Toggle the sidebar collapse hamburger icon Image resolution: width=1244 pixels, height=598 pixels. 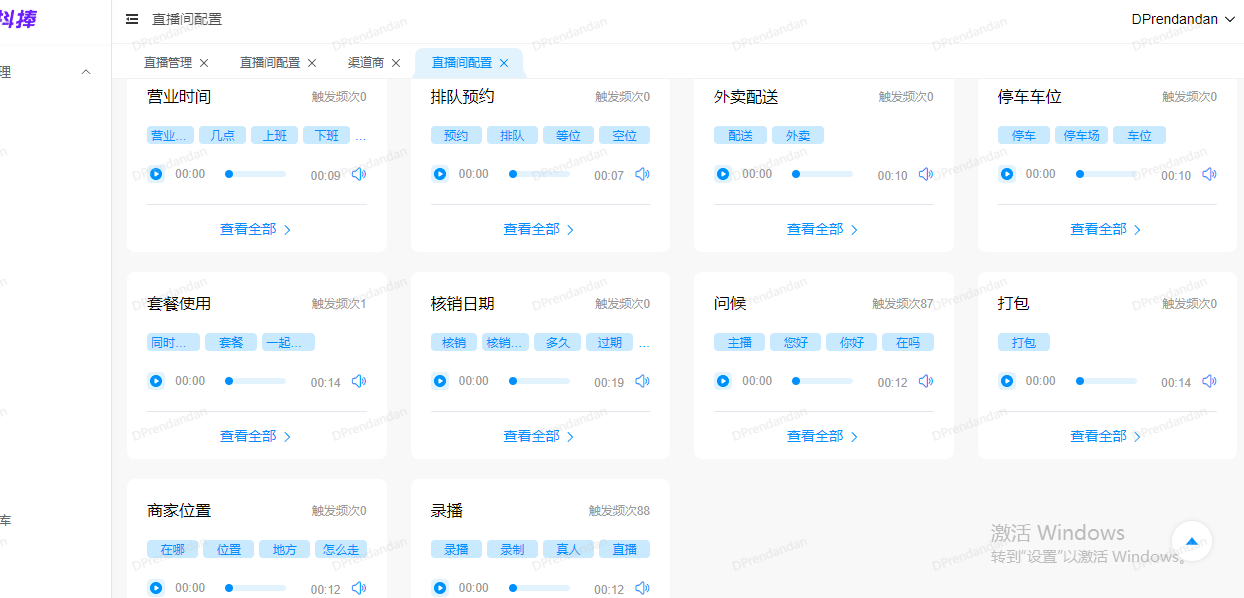pyautogui.click(x=132, y=19)
